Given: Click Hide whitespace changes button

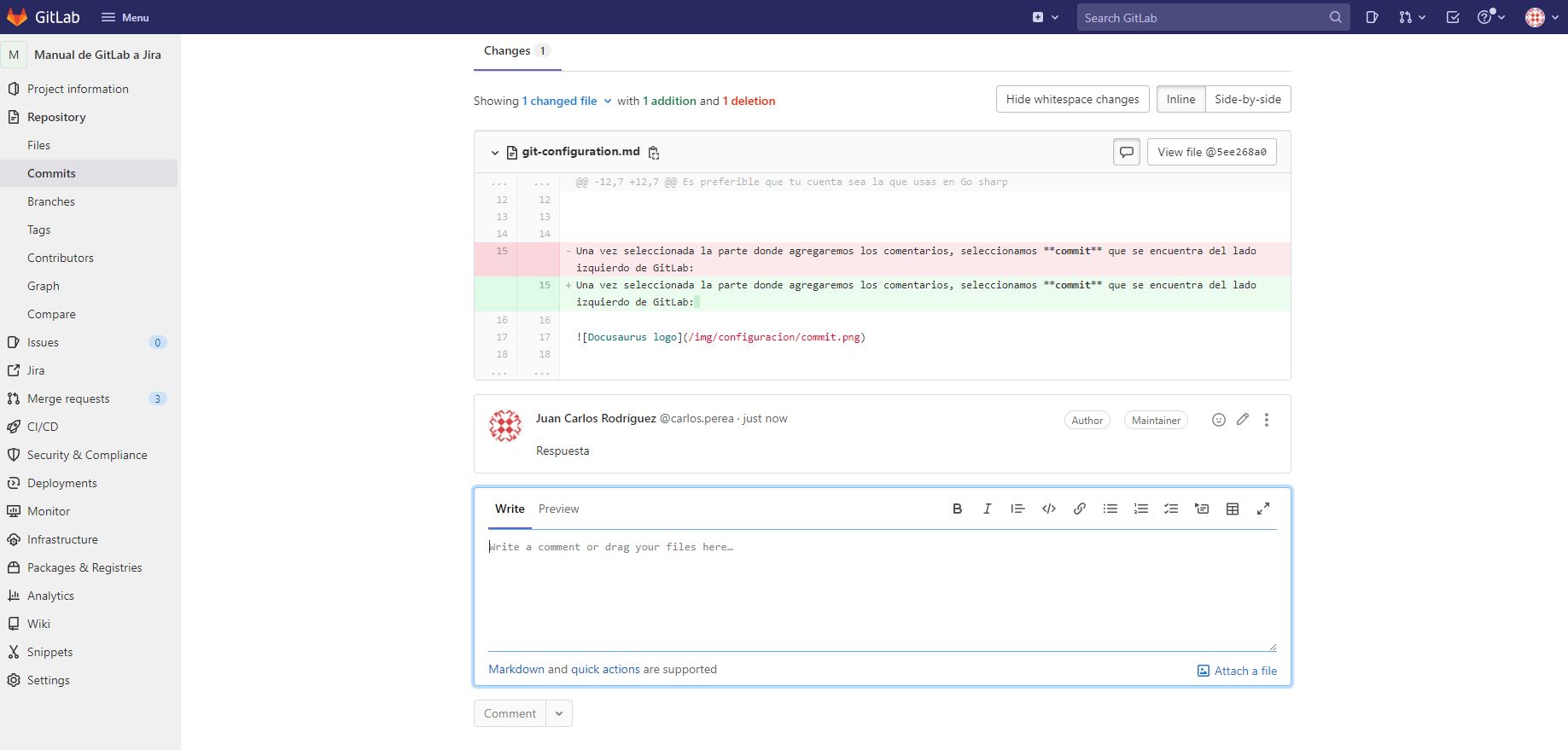Looking at the screenshot, I should (x=1072, y=99).
